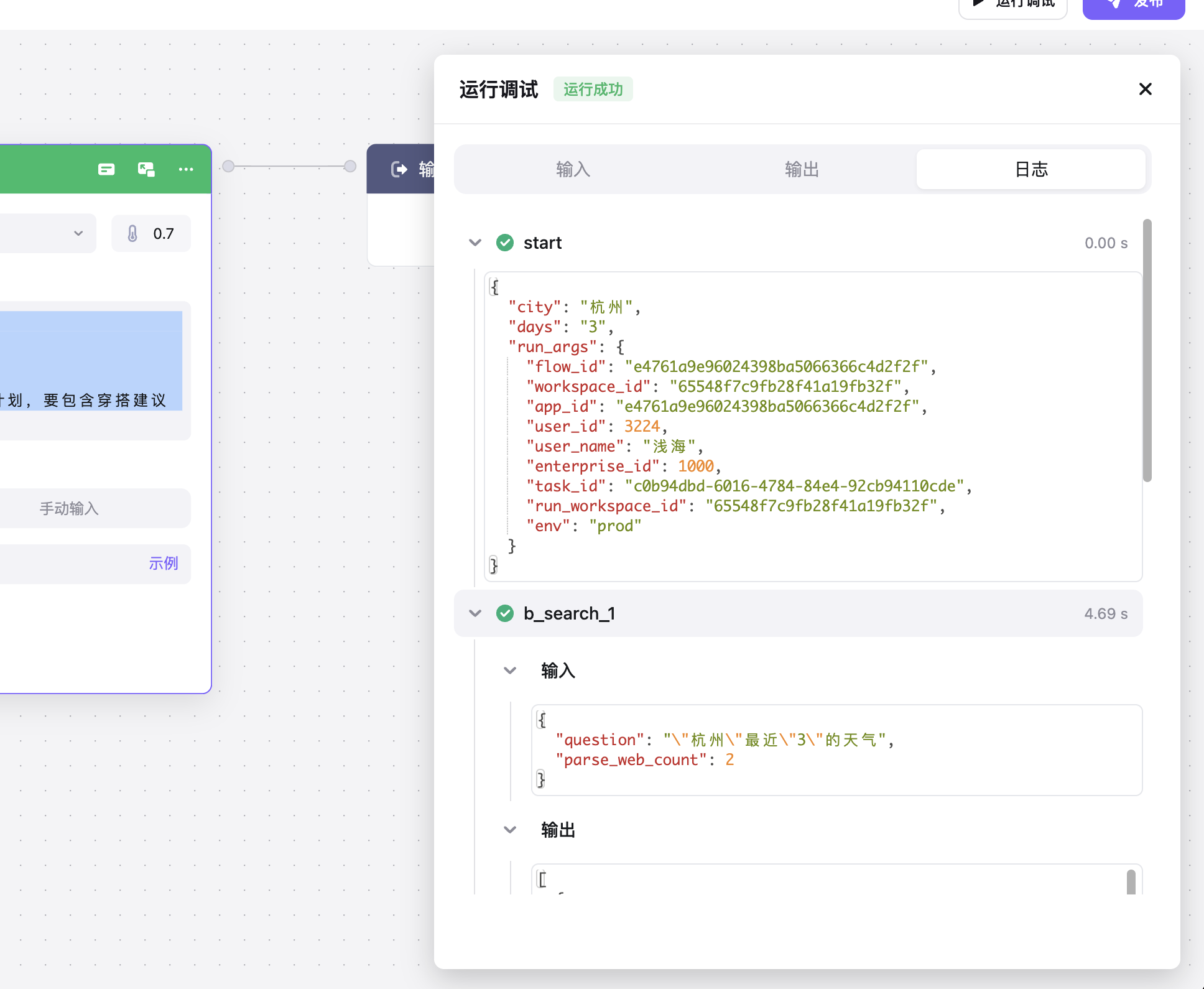Screen dimensions: 1204x989
Task: Select the 日志 tab
Action: point(1031,169)
